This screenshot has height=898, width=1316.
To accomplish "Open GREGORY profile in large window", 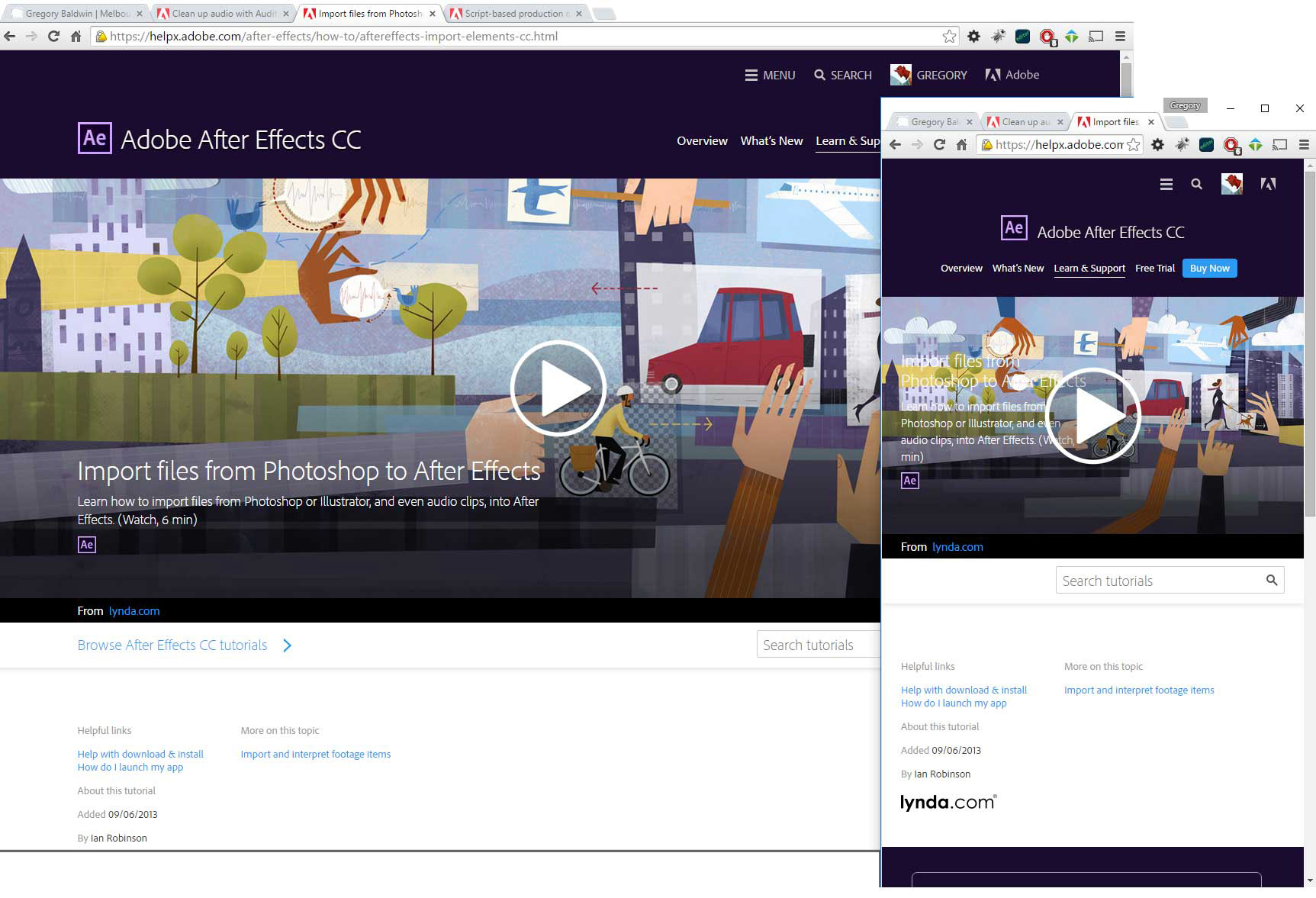I will coord(928,75).
